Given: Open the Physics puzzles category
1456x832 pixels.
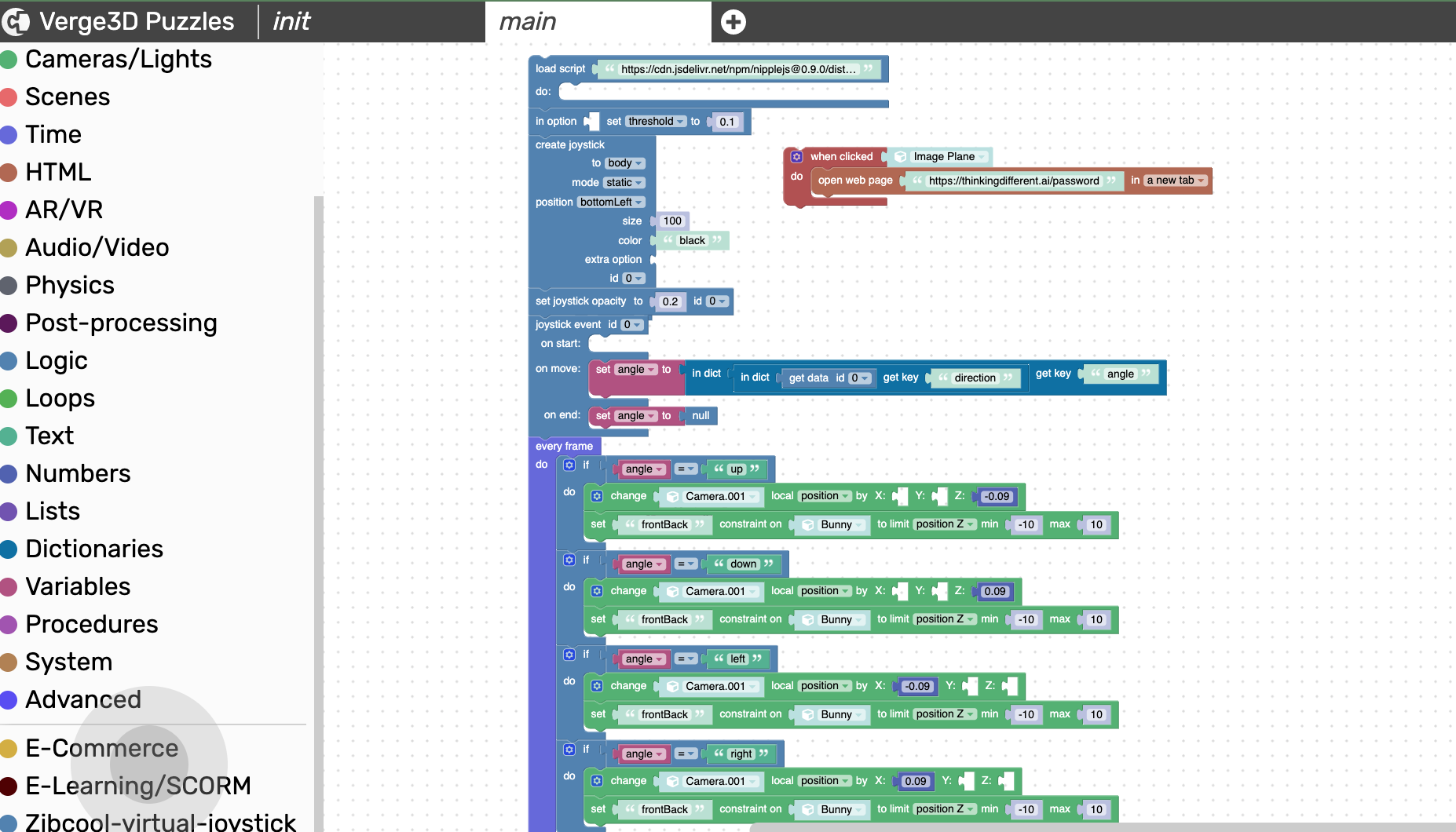Looking at the screenshot, I should [x=70, y=286].
